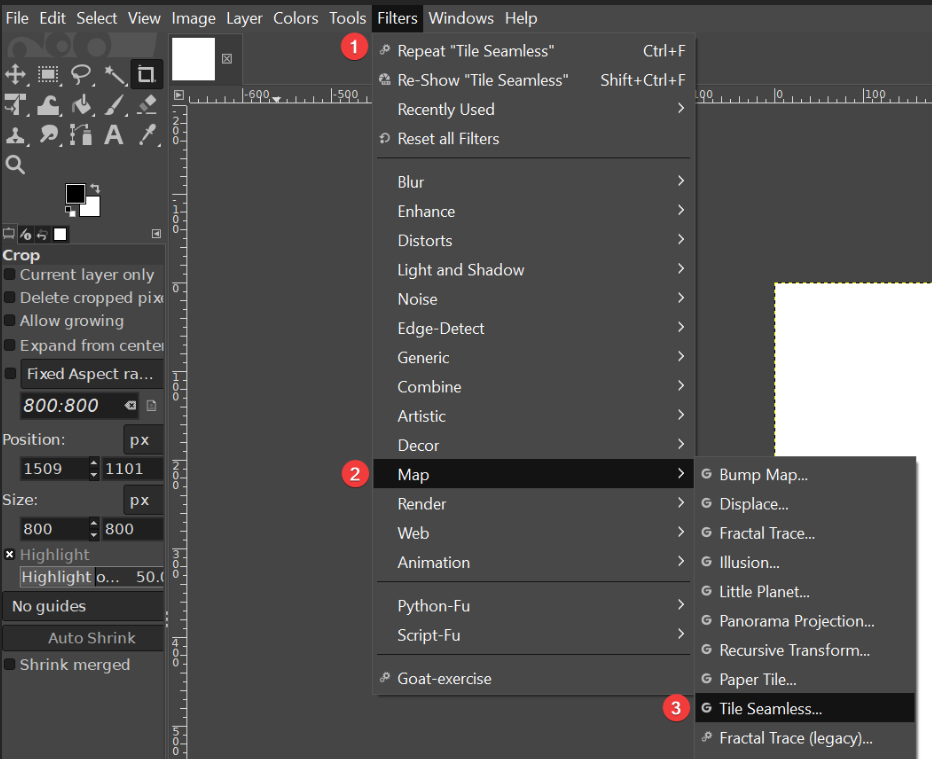Enable the Shrink merged option
Viewport: 932px width, 759px height.
coord(10,665)
